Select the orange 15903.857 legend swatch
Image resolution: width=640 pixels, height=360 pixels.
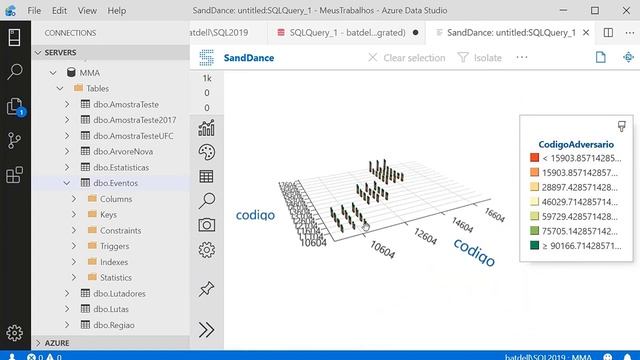point(534,172)
